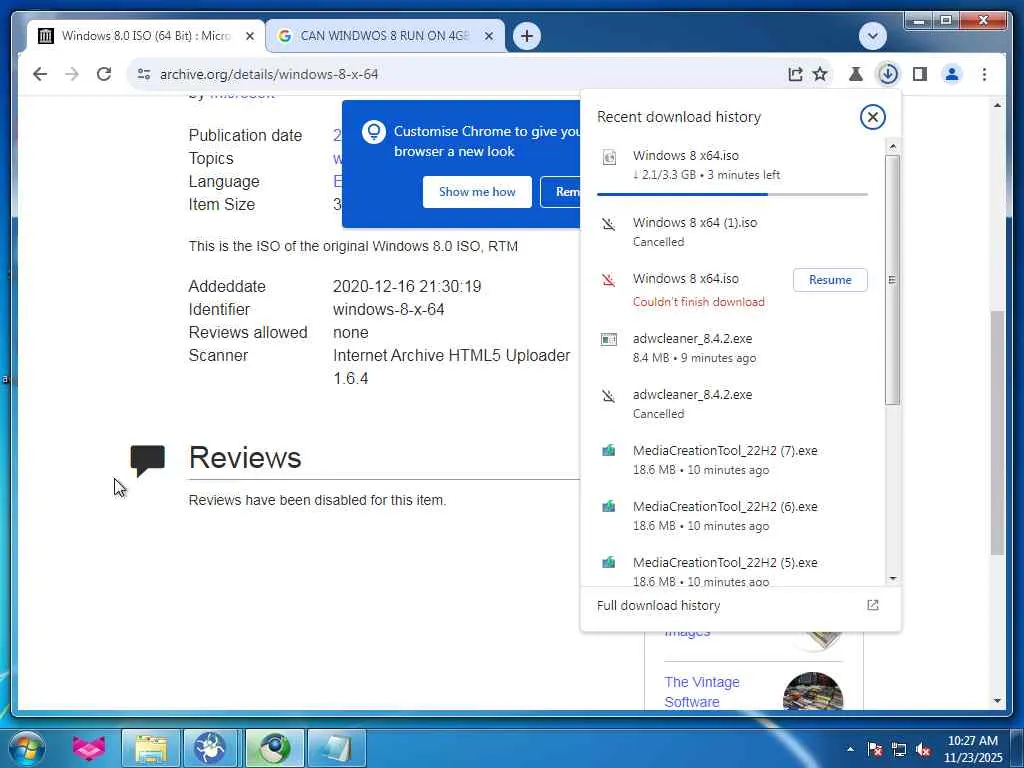Expand the tab search dropdown

(x=872, y=36)
